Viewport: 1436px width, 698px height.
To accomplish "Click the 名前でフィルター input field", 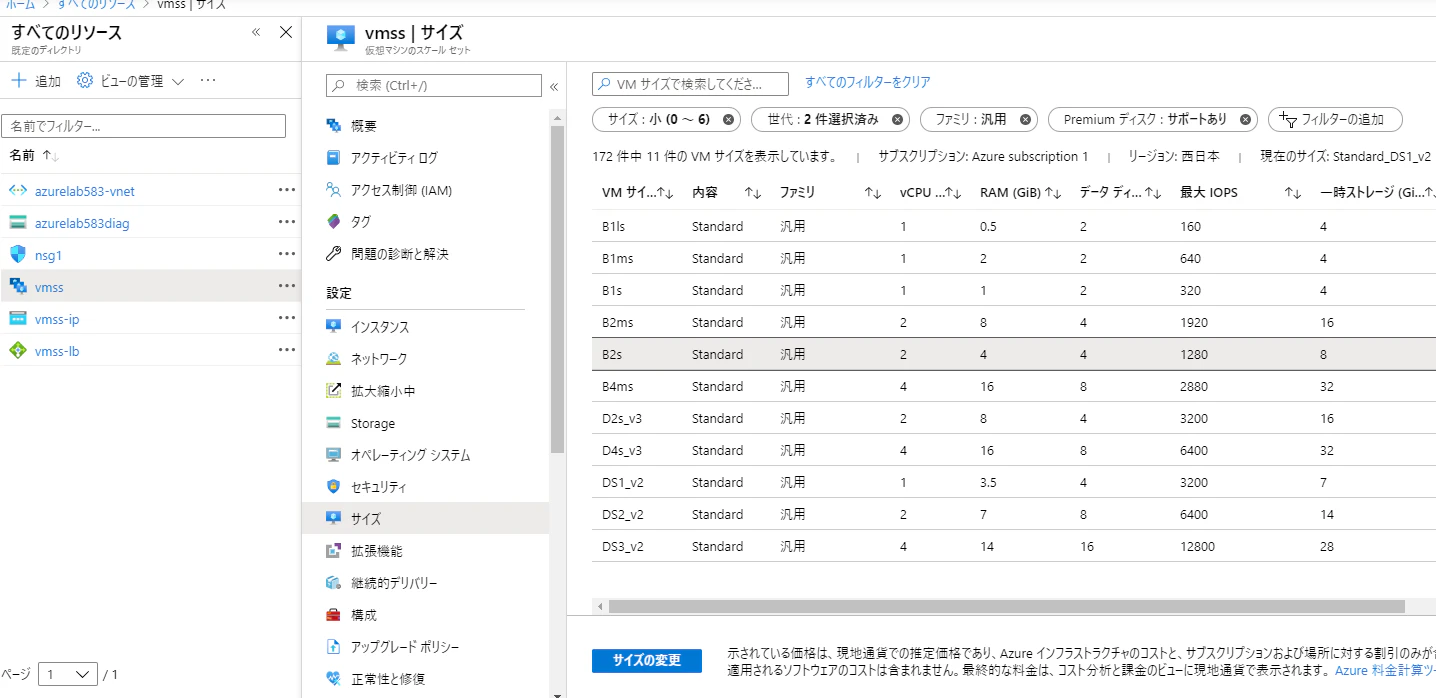I will click(144, 126).
